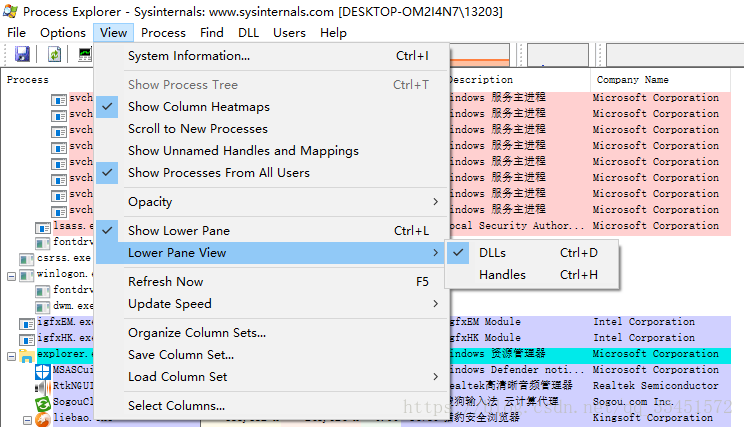The width and height of the screenshot is (744, 427).
Task: Click the System Information graph toolbar icon
Action: 85,54
